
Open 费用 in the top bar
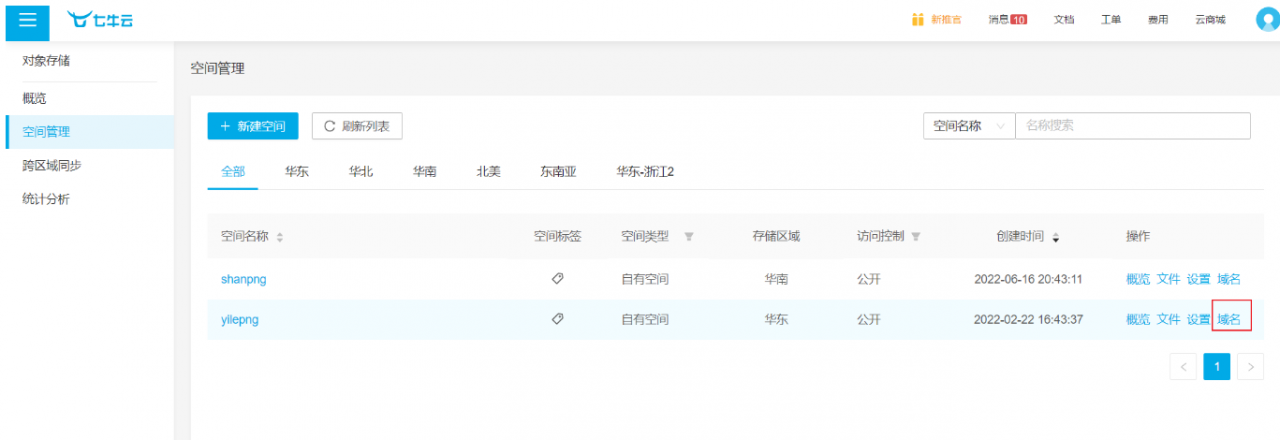point(1158,20)
